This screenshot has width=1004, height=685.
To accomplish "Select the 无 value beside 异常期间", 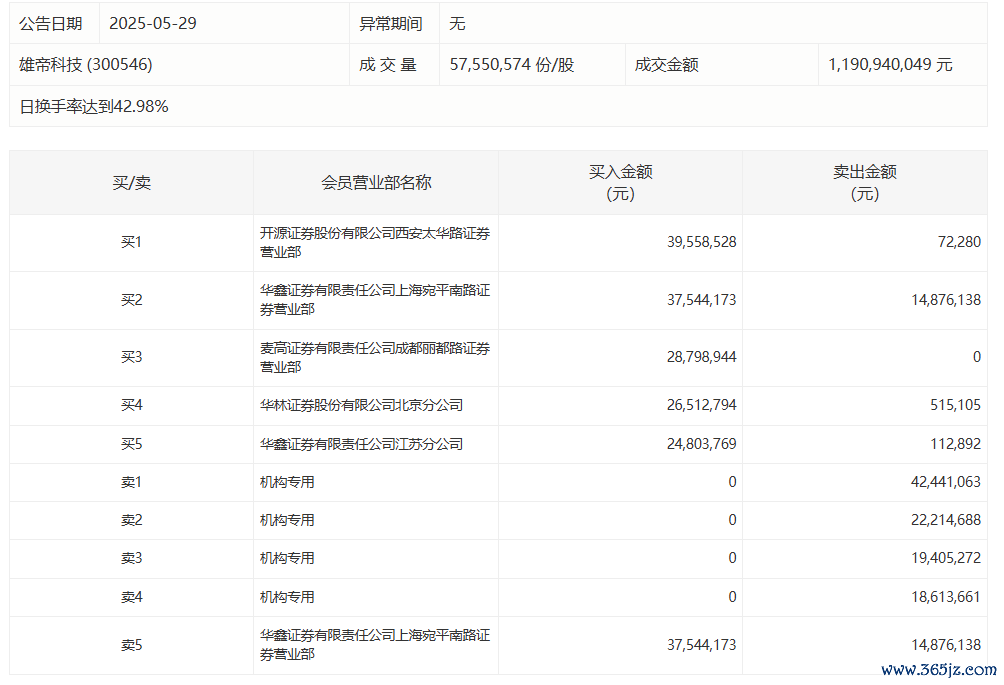I will pyautogui.click(x=457, y=24).
